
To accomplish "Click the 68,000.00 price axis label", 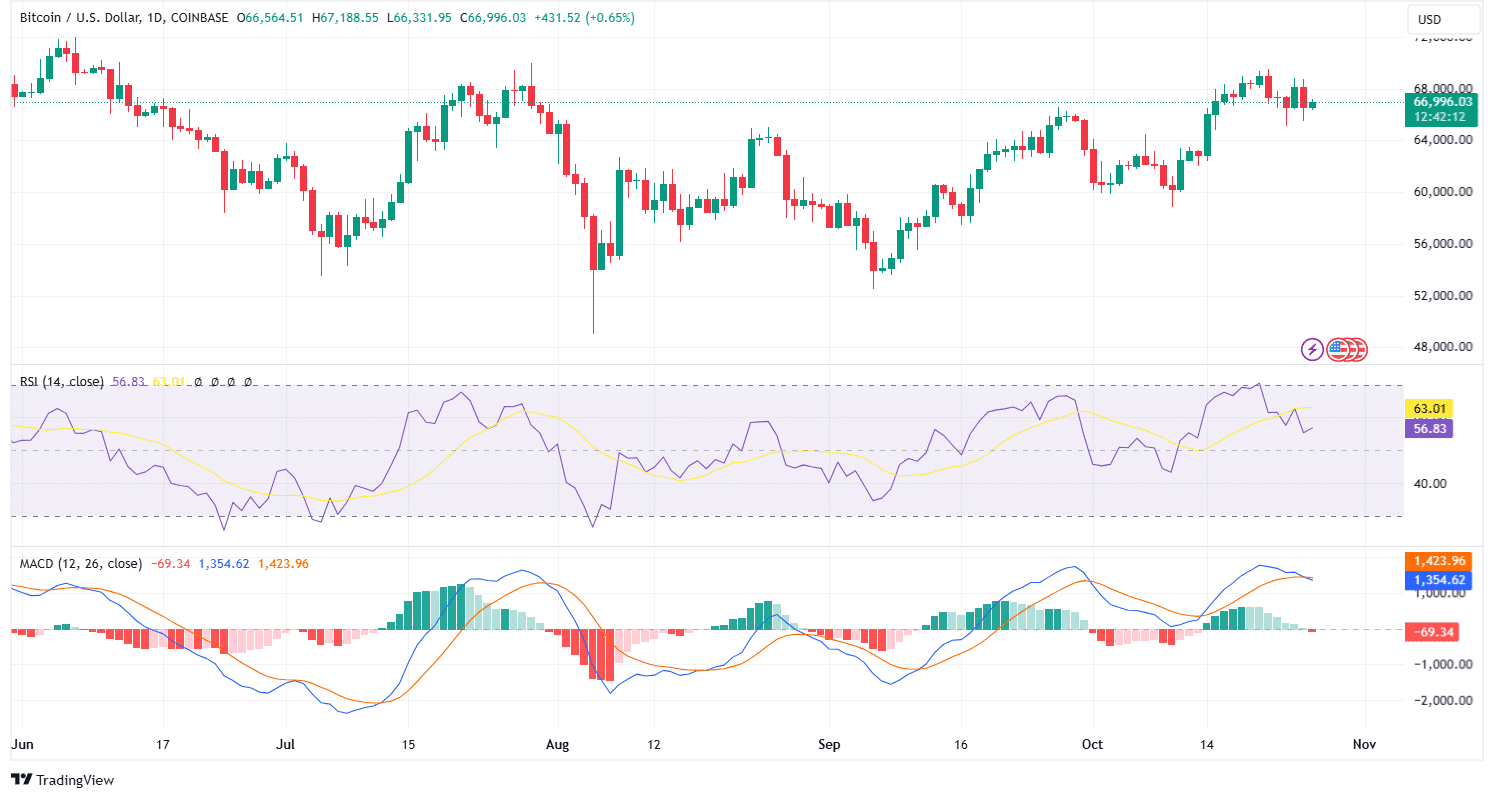I will (x=1443, y=88).
